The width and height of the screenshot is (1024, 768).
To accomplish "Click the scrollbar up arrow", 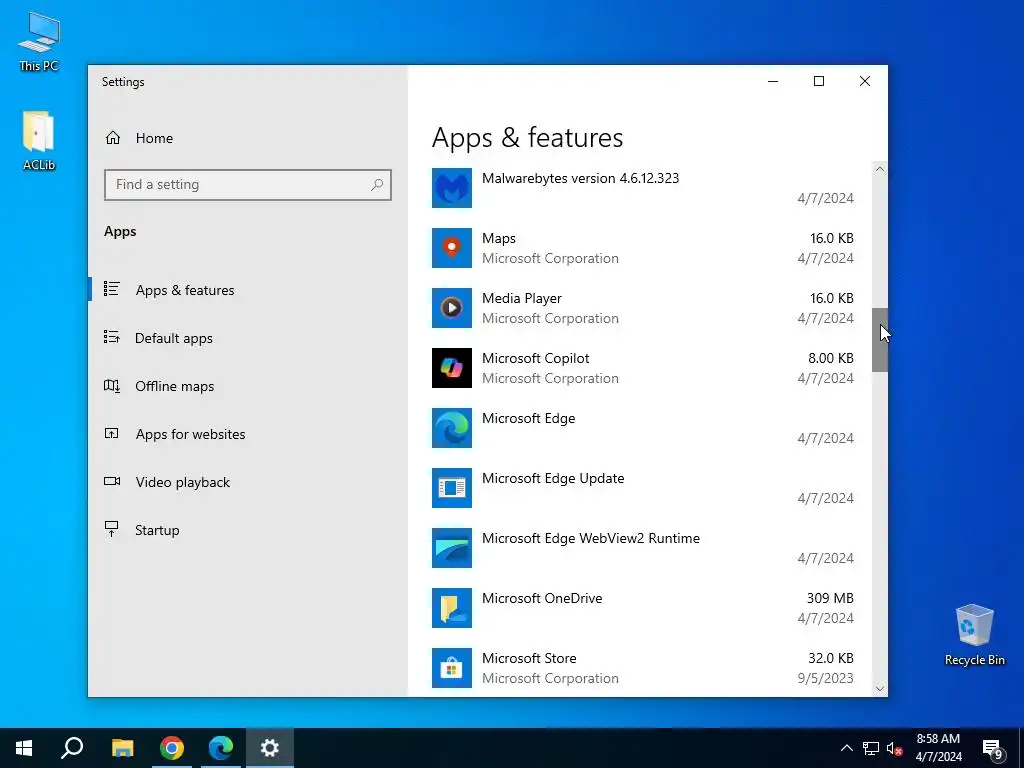I will pos(880,169).
